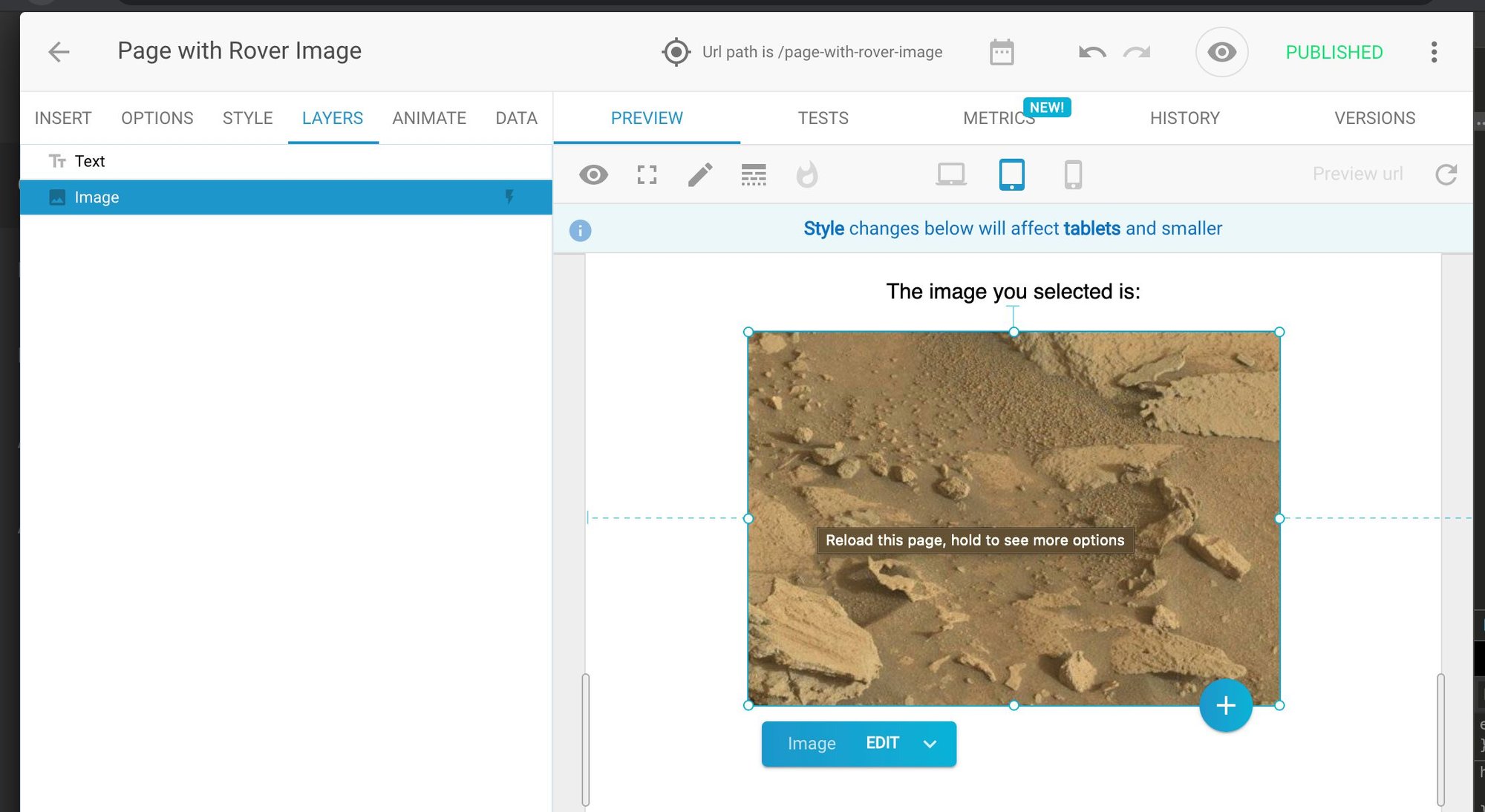Expand the Image EDIT chevron dropdown
The width and height of the screenshot is (1485, 812).
click(930, 744)
